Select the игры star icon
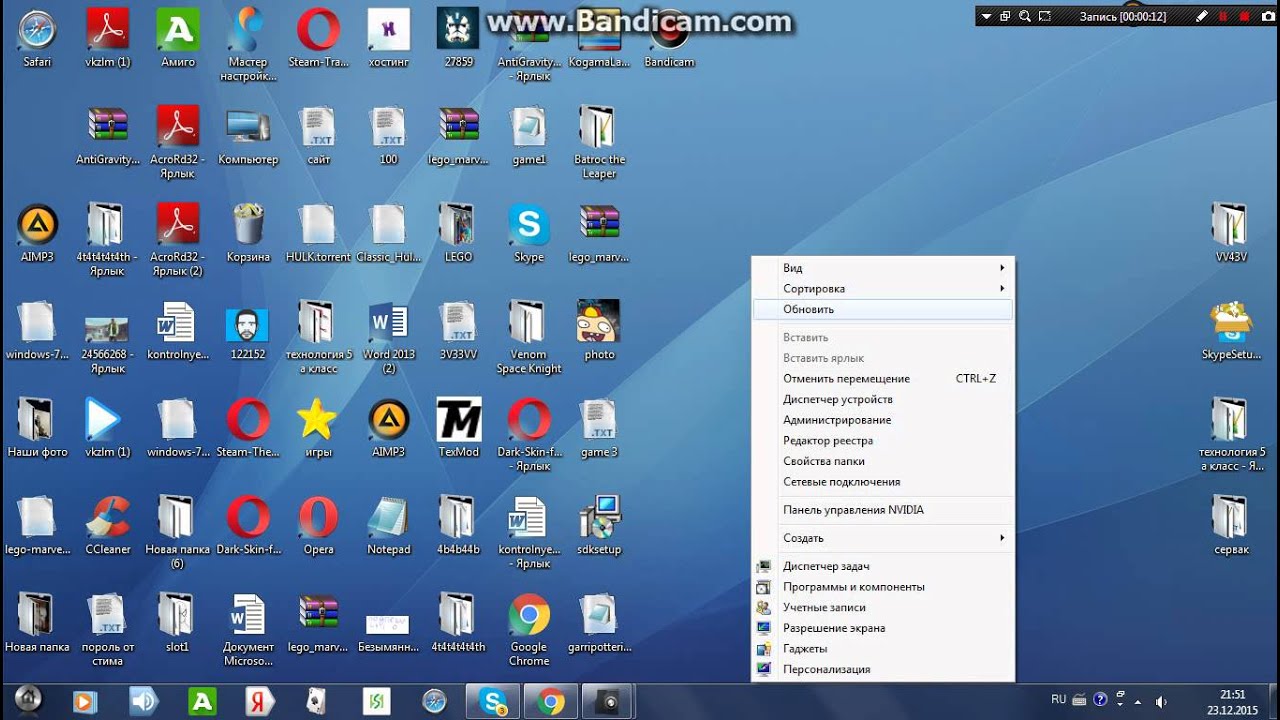The height and width of the screenshot is (720, 1280). 318,428
